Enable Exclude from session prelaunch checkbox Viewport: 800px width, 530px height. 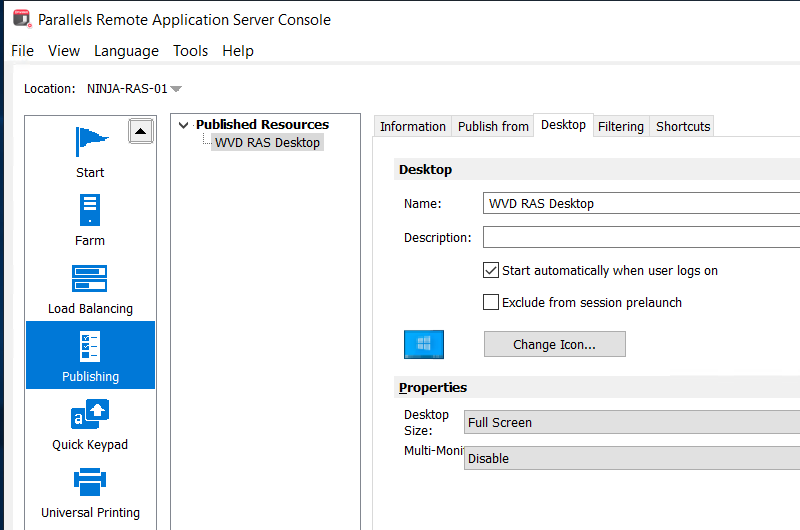[x=491, y=302]
